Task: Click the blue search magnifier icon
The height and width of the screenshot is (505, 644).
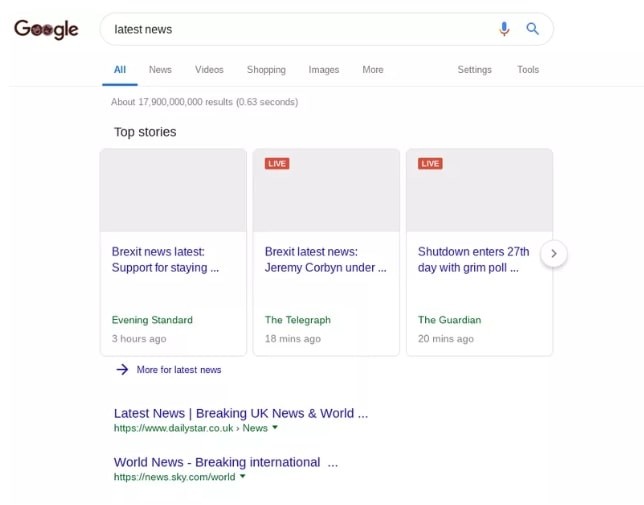Action: (533, 29)
